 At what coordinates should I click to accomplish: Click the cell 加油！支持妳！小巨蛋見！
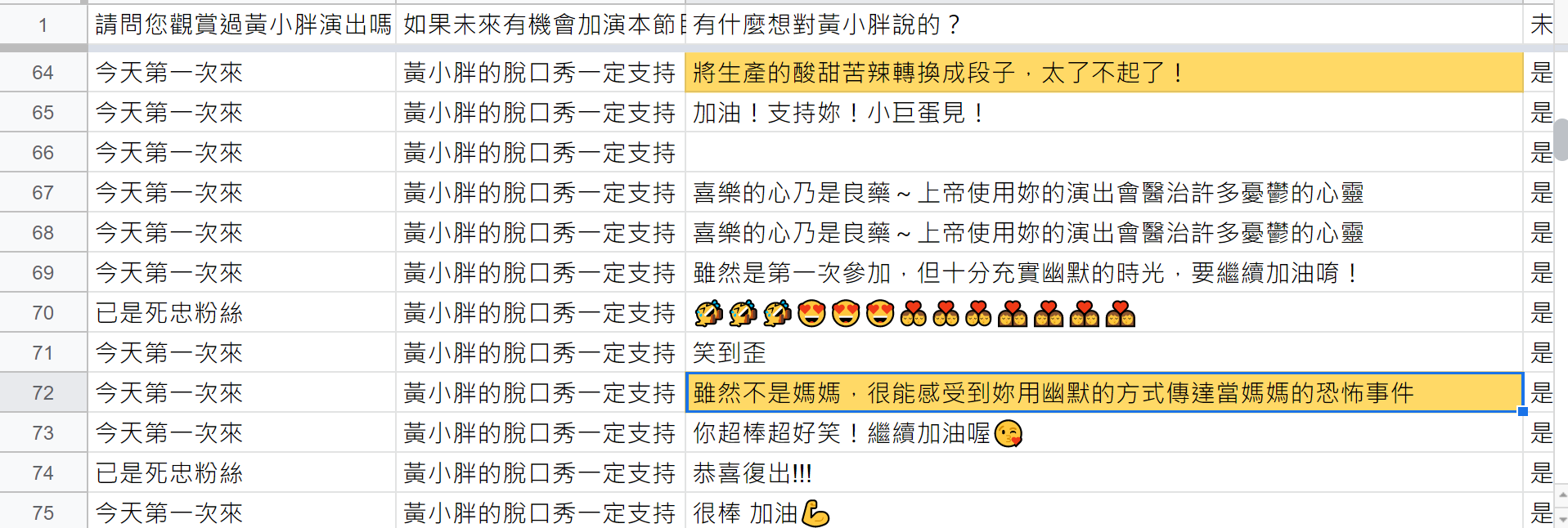1104,113
